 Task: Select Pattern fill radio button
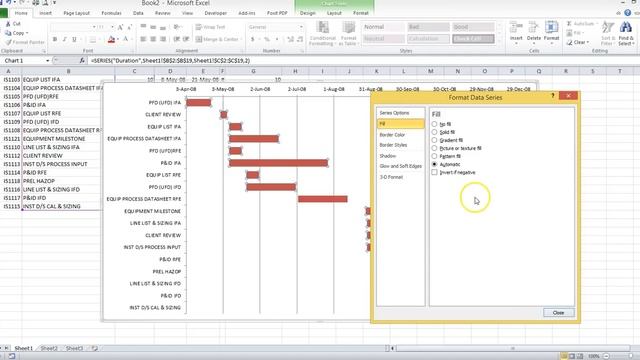[x=434, y=156]
